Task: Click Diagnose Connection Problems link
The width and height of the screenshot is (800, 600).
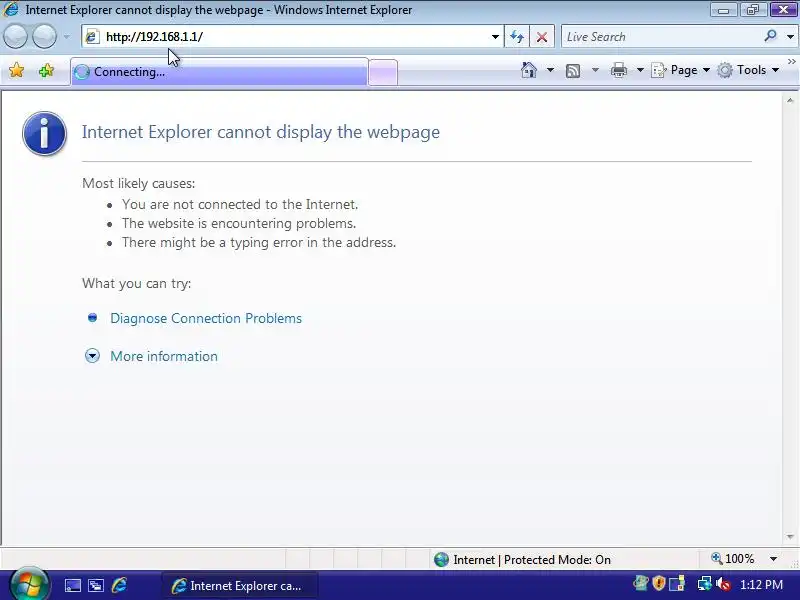Action: (206, 318)
